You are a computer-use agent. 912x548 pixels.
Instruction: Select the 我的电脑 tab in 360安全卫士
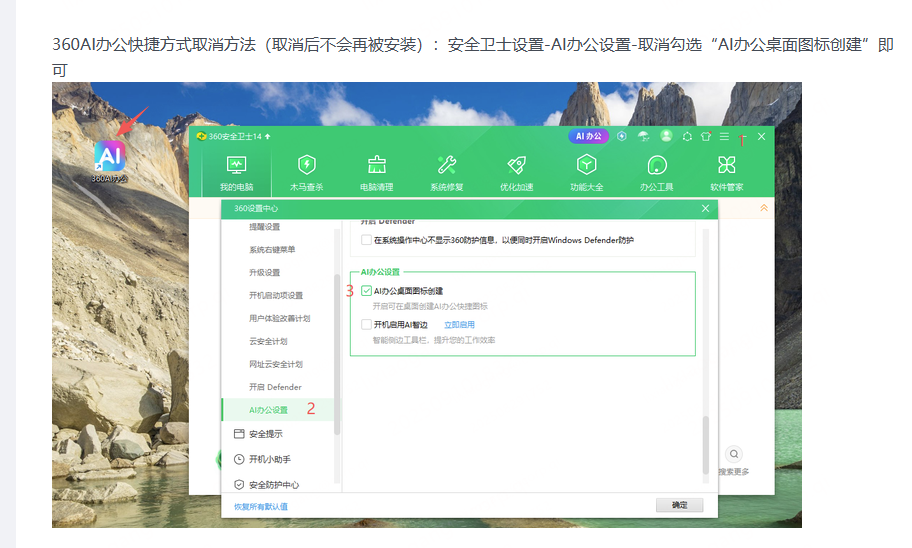(236, 173)
